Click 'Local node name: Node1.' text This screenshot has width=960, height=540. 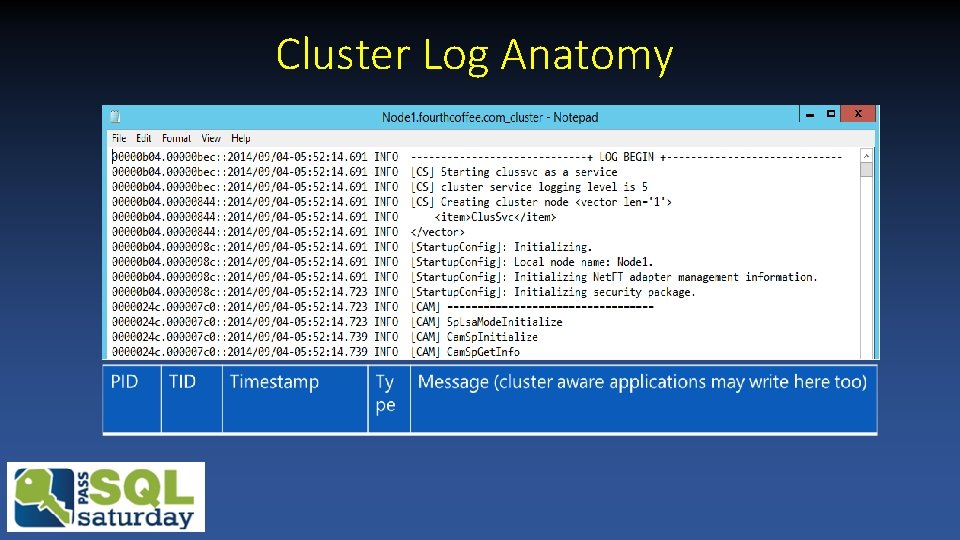583,262
